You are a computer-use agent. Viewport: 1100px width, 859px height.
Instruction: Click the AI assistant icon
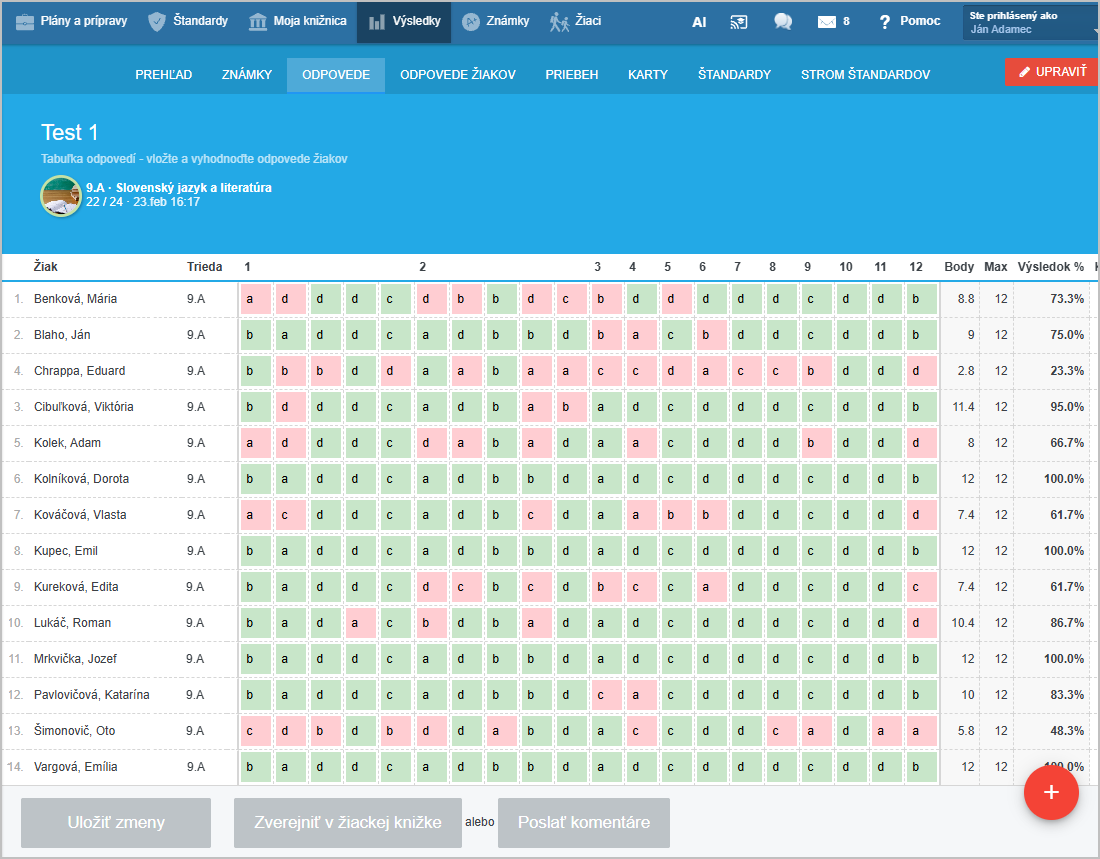(x=699, y=21)
